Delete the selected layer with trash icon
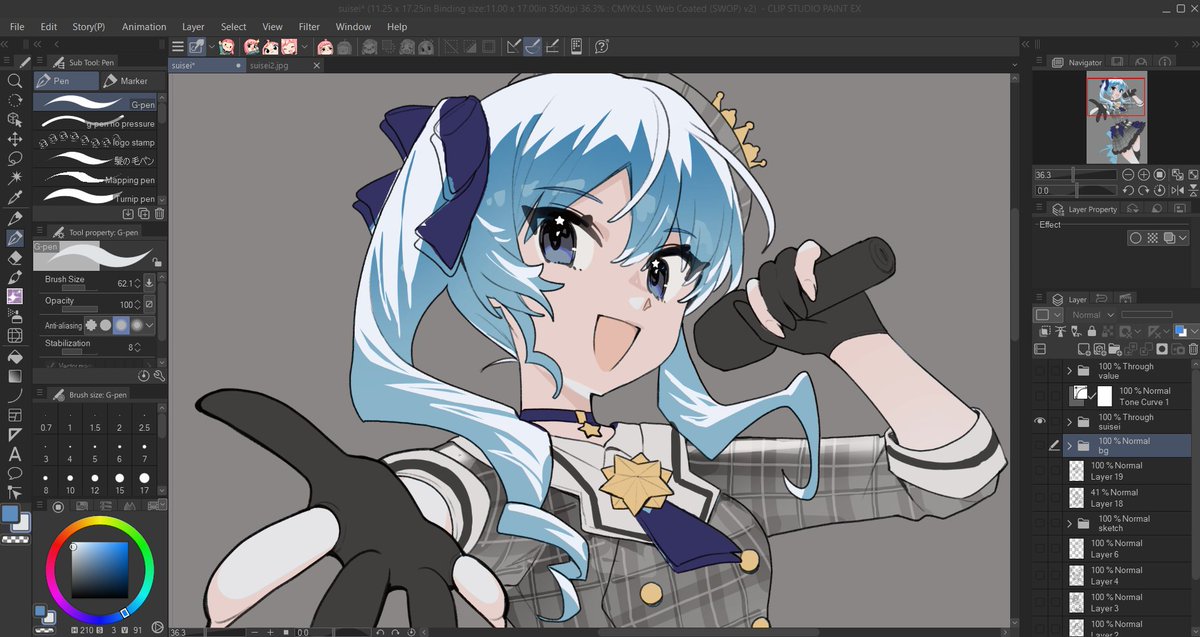The image size is (1200, 637). (1192, 349)
